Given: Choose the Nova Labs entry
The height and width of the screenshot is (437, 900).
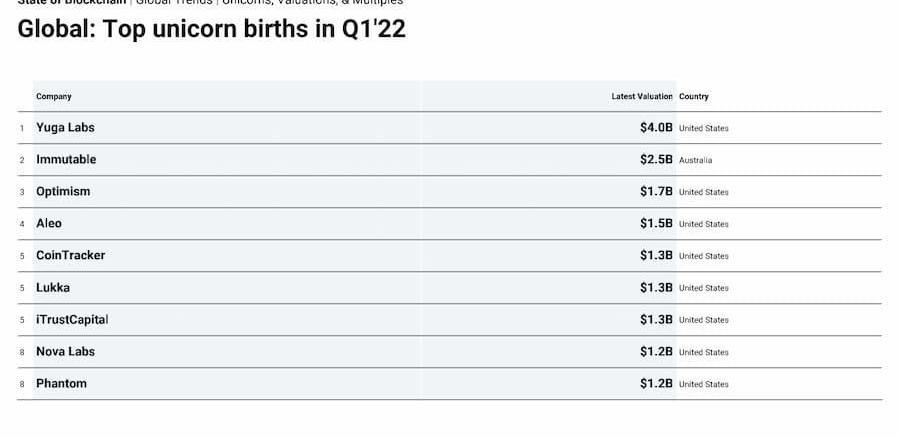Looking at the screenshot, I should click(65, 351).
